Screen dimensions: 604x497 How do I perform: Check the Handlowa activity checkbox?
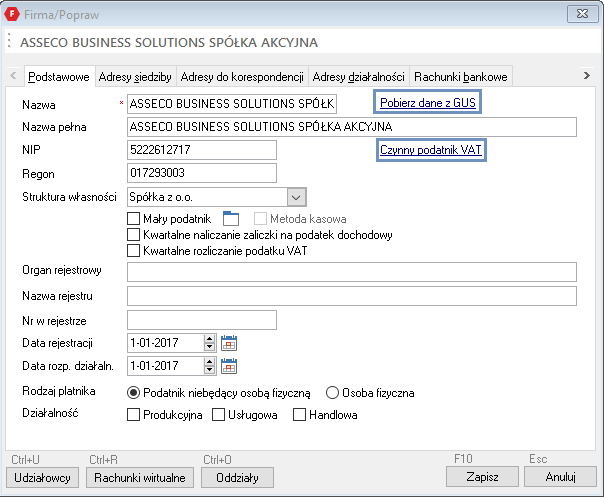click(x=299, y=415)
